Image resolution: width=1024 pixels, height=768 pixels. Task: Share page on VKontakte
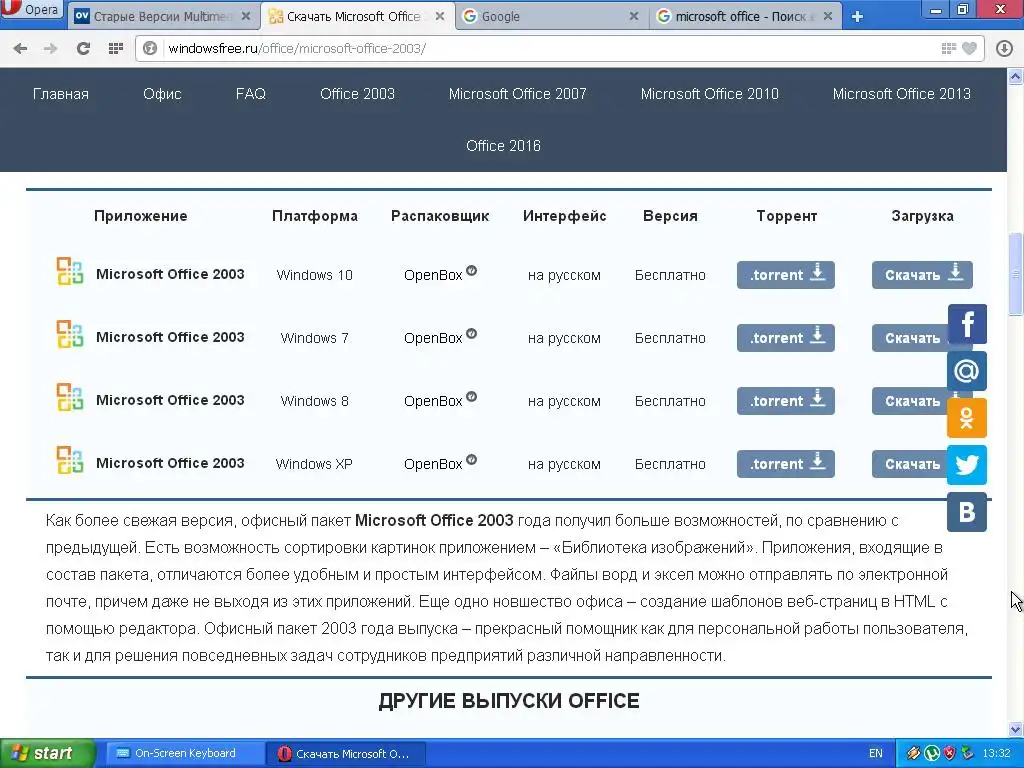[967, 512]
